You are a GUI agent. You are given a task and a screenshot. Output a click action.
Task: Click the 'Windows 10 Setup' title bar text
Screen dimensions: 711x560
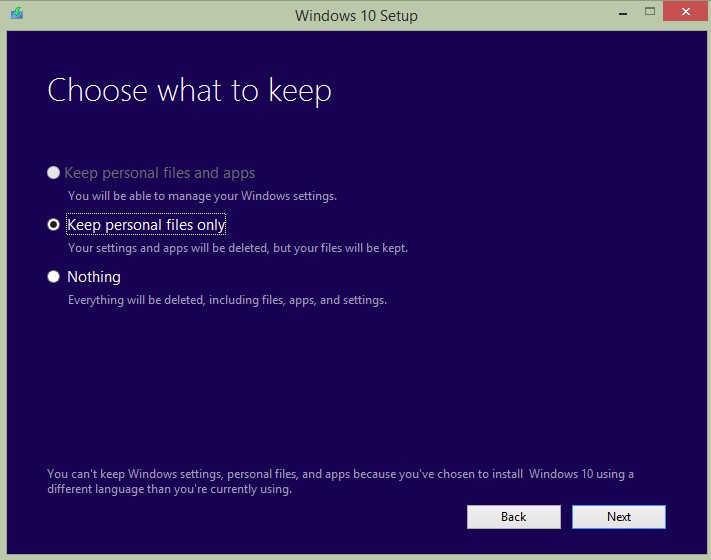(356, 15)
